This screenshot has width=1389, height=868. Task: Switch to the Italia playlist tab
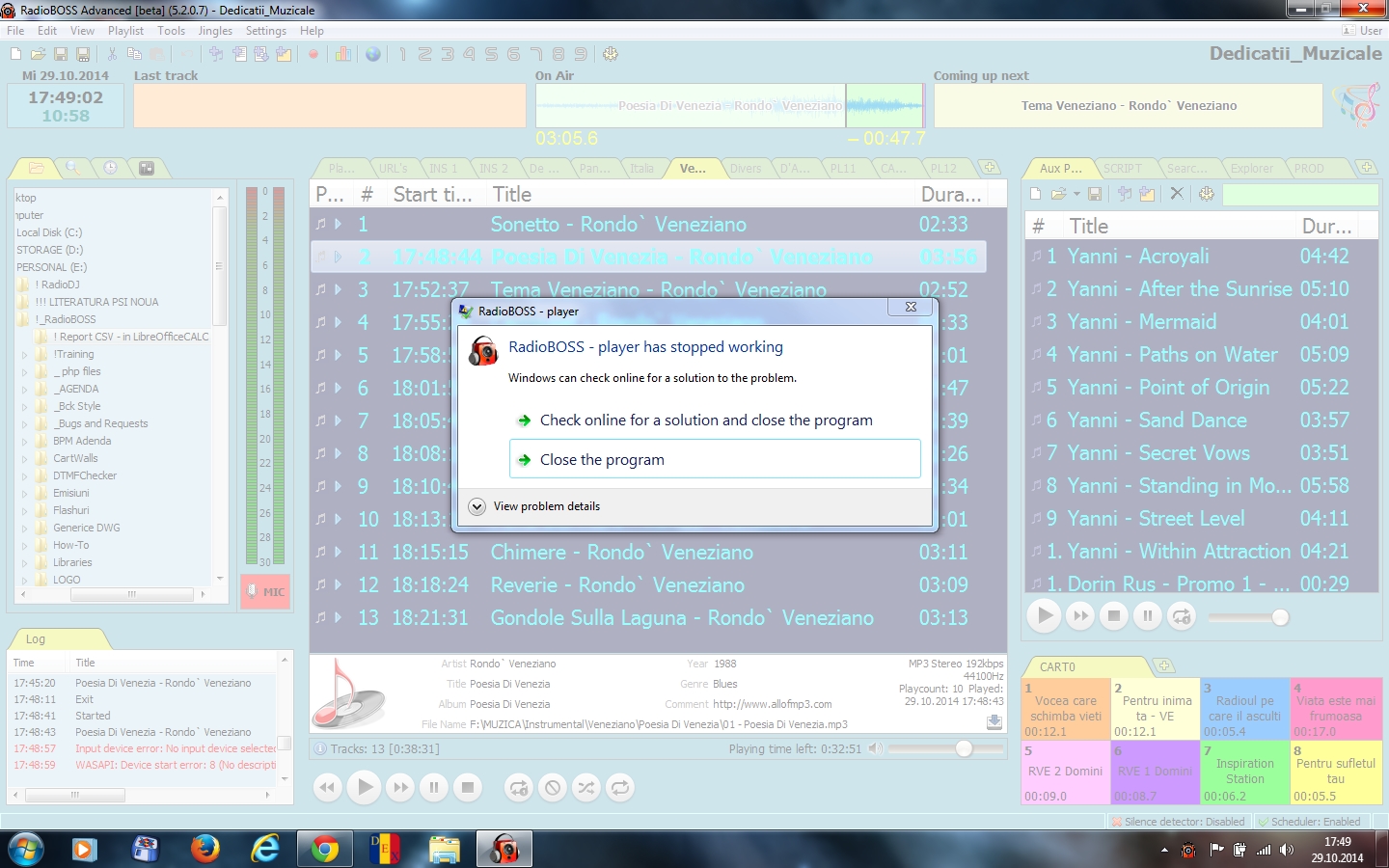[x=641, y=168]
